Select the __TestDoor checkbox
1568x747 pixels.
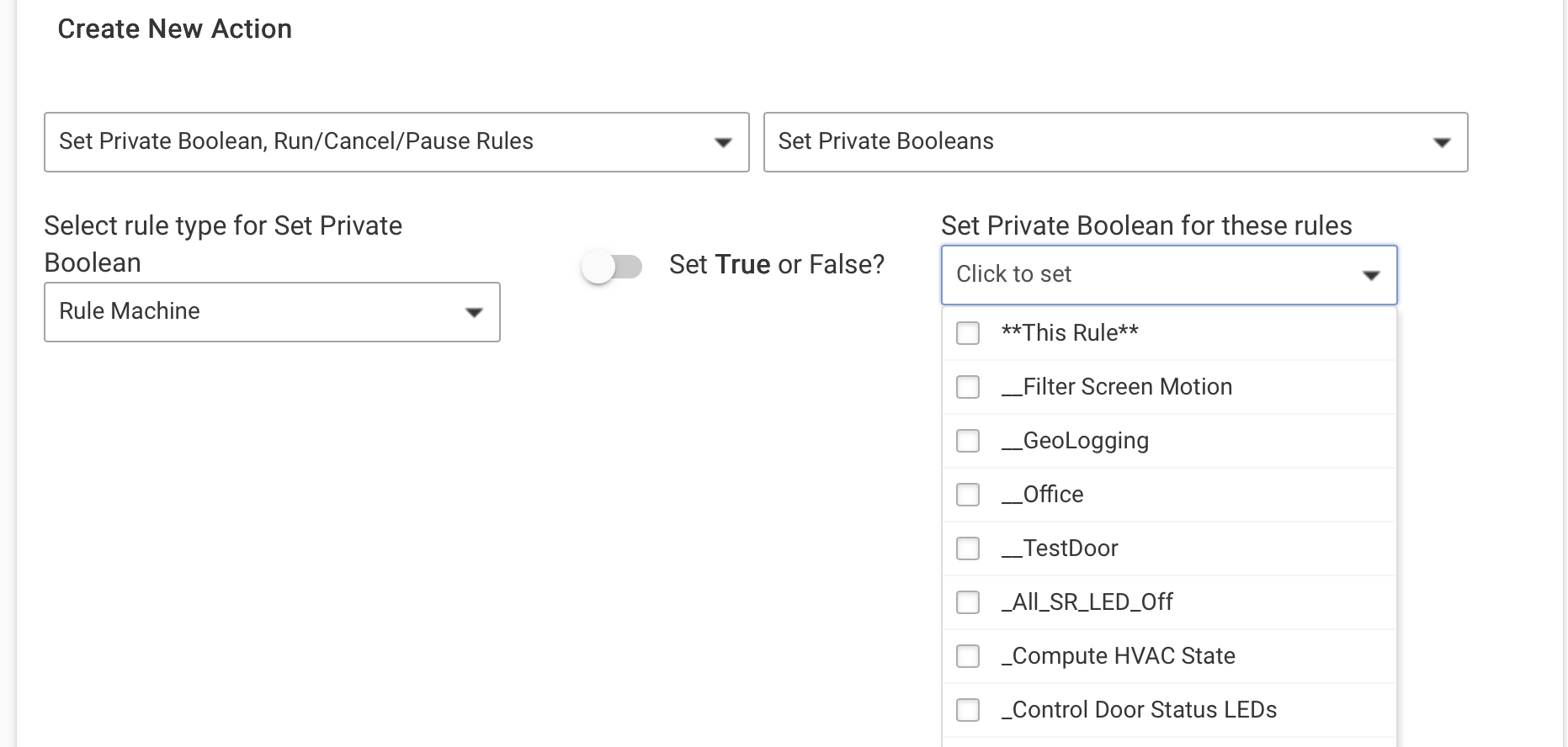968,548
